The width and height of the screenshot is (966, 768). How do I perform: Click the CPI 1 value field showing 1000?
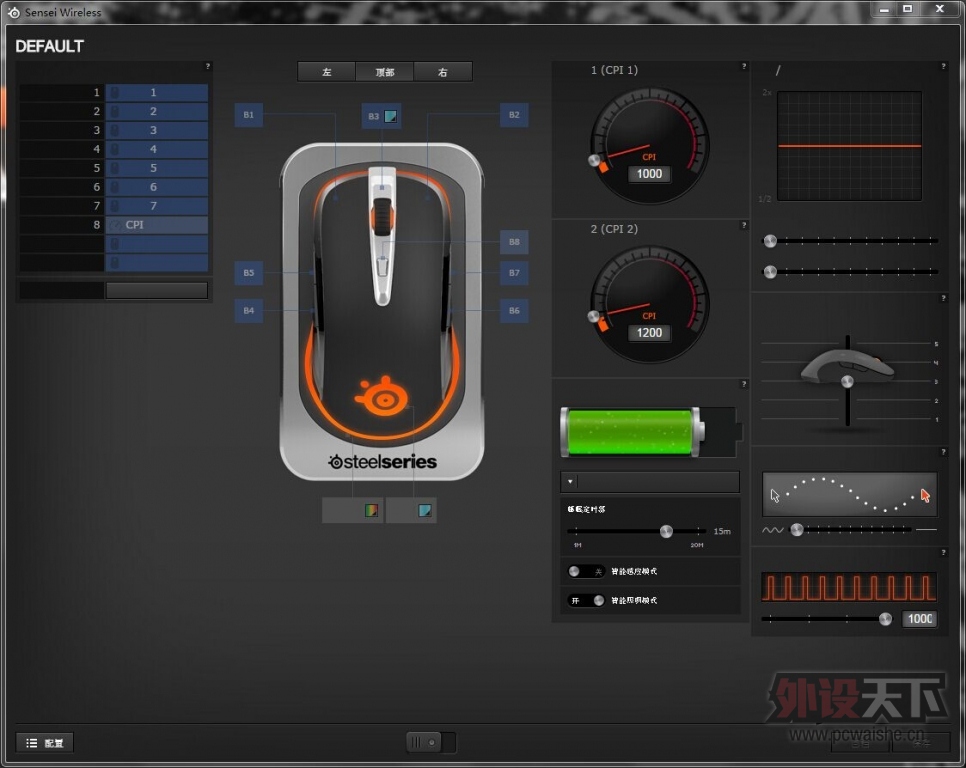pos(649,174)
